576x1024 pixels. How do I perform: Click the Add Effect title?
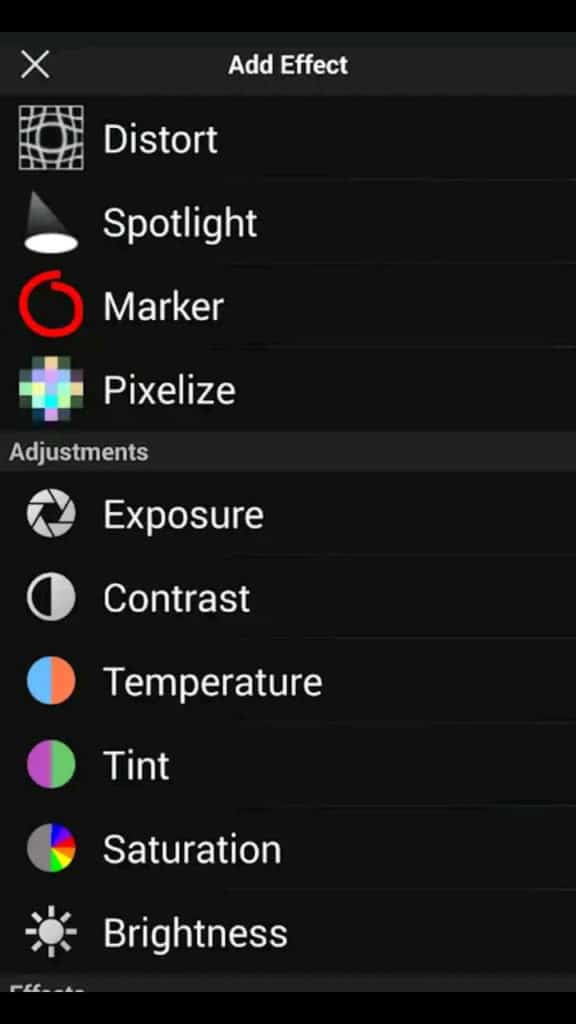click(x=288, y=65)
